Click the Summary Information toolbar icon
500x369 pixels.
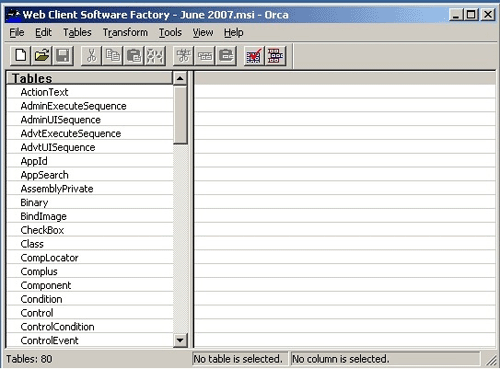point(275,56)
